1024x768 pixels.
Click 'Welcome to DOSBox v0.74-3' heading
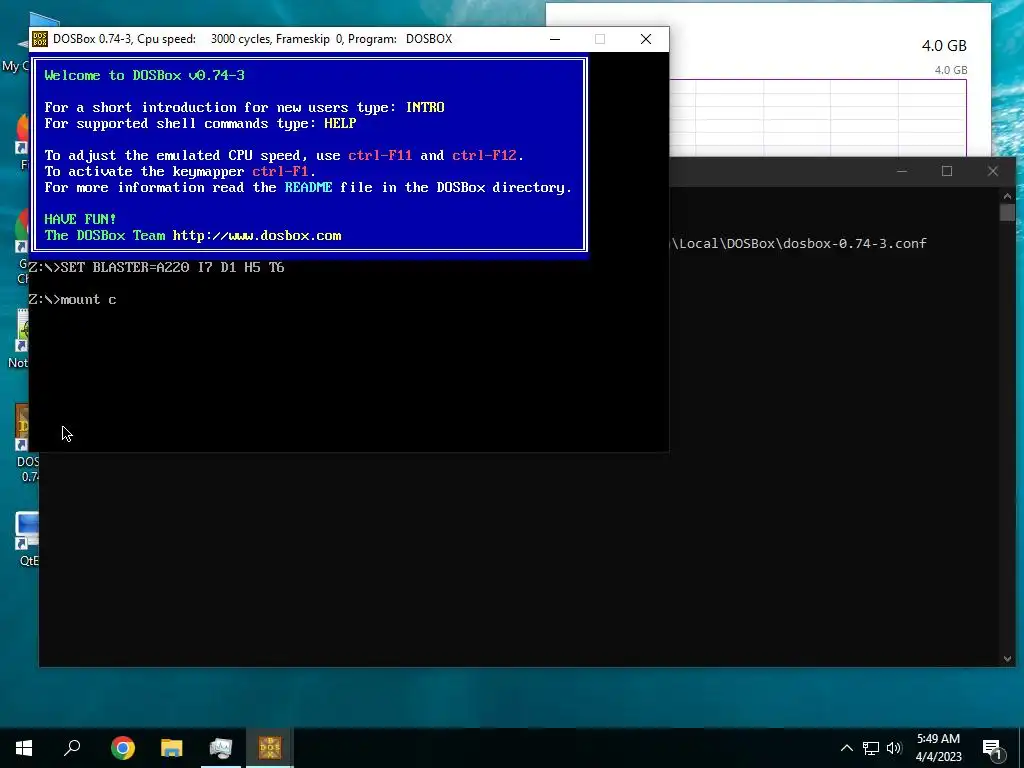click(144, 75)
